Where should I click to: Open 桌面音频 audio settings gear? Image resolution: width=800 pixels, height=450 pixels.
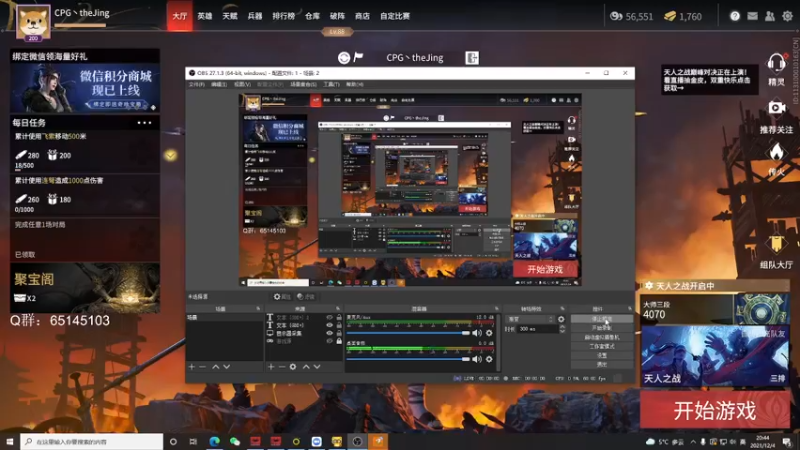(x=489, y=359)
